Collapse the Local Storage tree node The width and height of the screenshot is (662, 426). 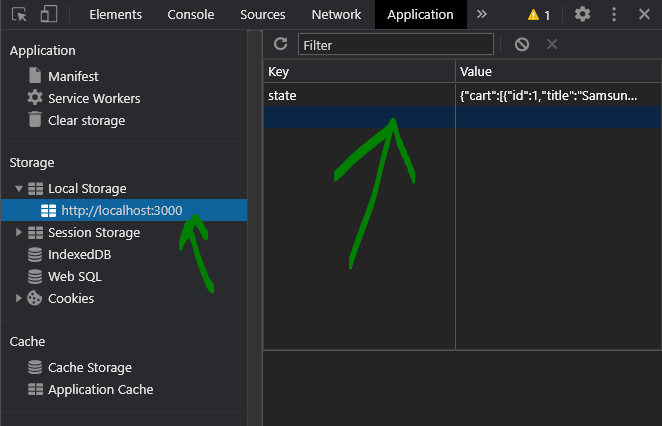pyautogui.click(x=19, y=188)
